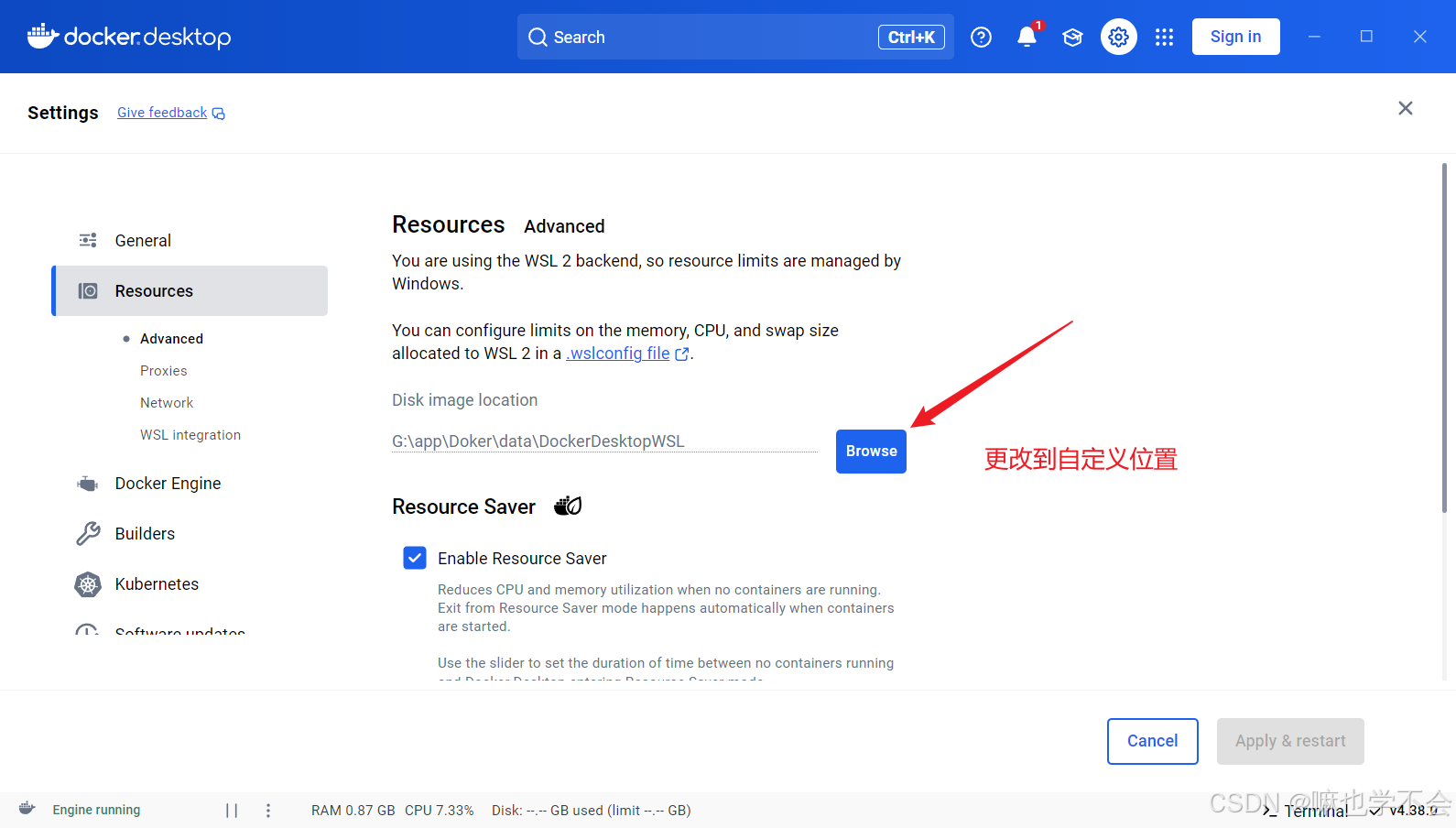This screenshot has height=828, width=1456.
Task: Click the Resources sidebar icon
Action: pos(88,291)
